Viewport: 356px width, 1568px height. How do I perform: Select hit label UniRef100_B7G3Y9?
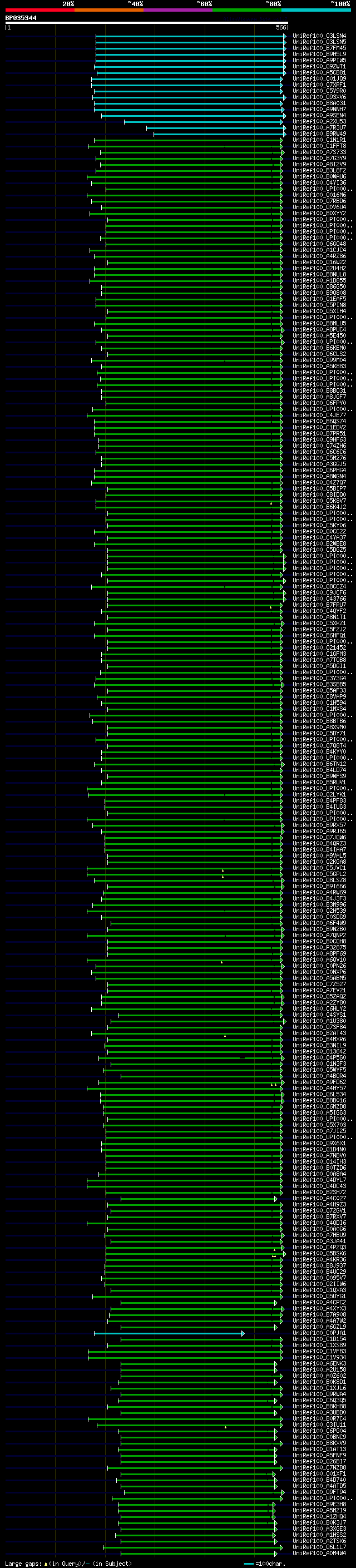319,159
